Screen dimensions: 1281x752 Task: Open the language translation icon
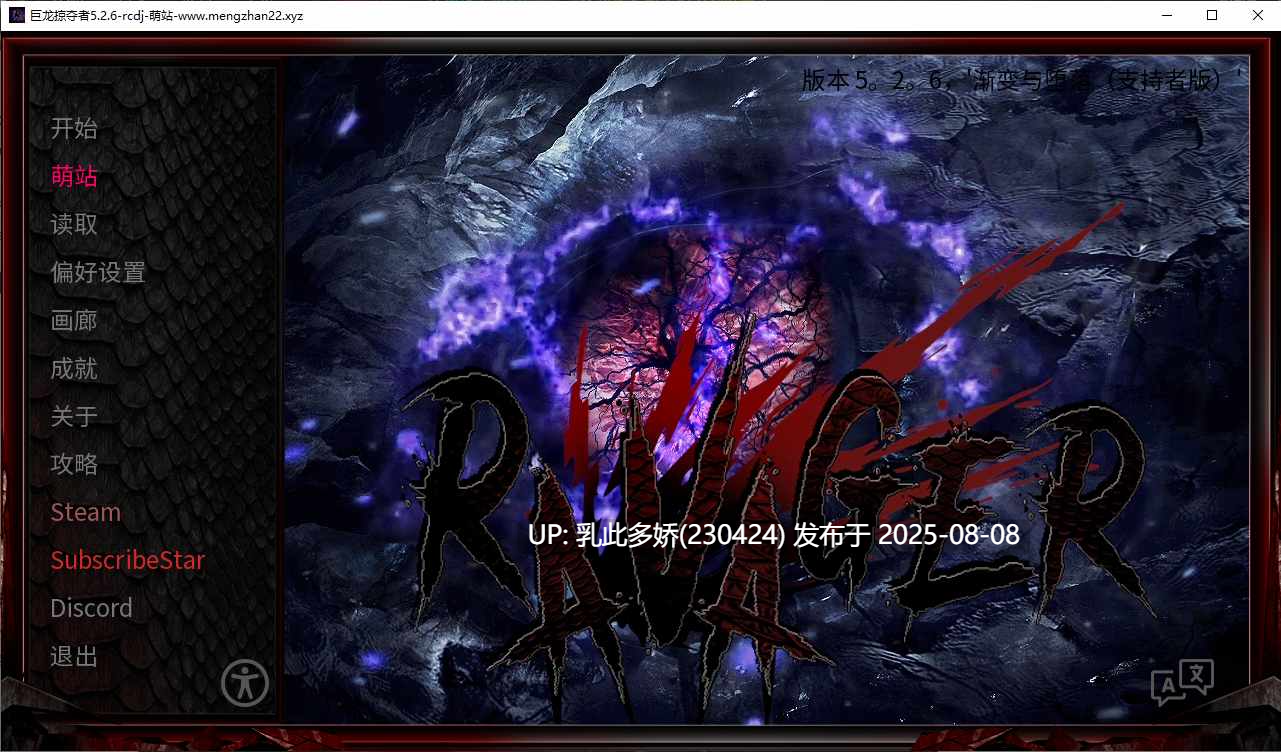pos(1182,682)
